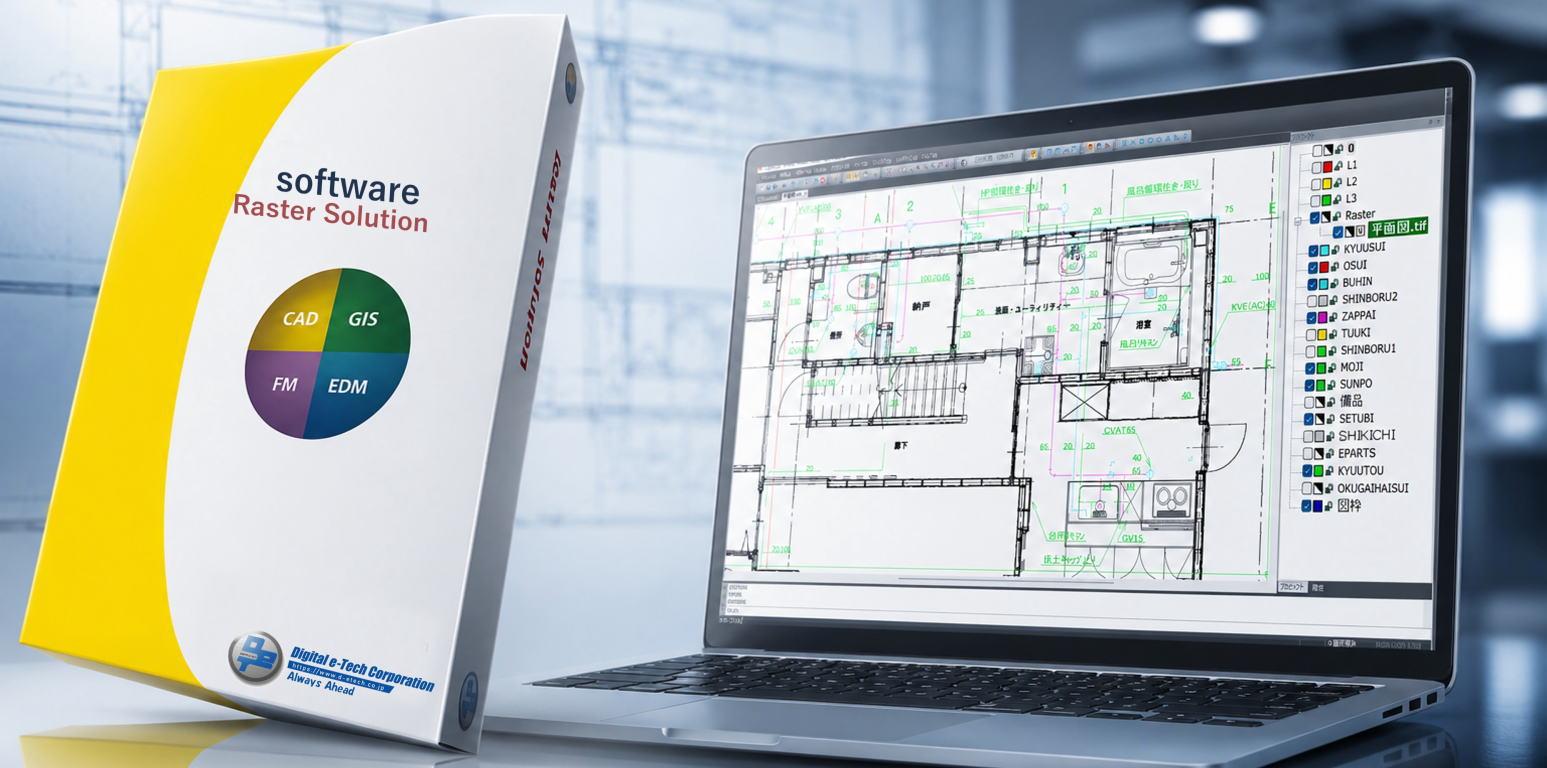Select the layer name KYUUSUI

(x=1365, y=248)
